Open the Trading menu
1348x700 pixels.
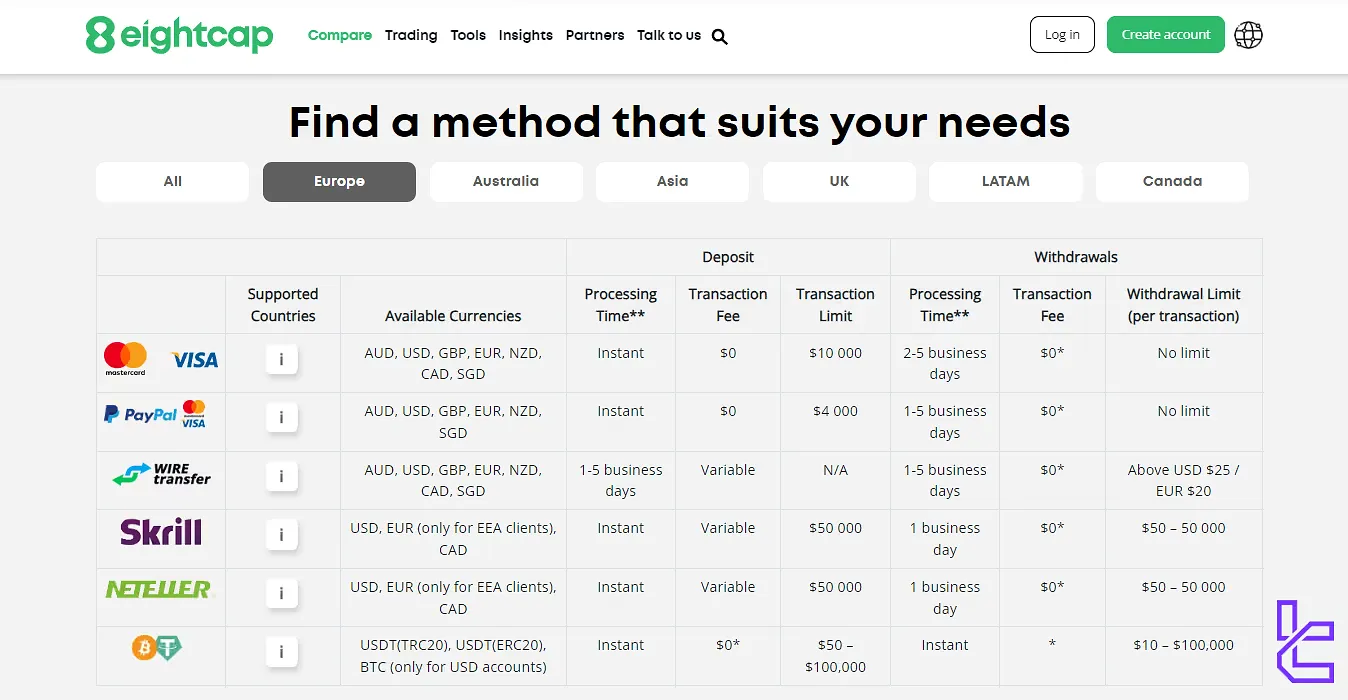tap(411, 35)
